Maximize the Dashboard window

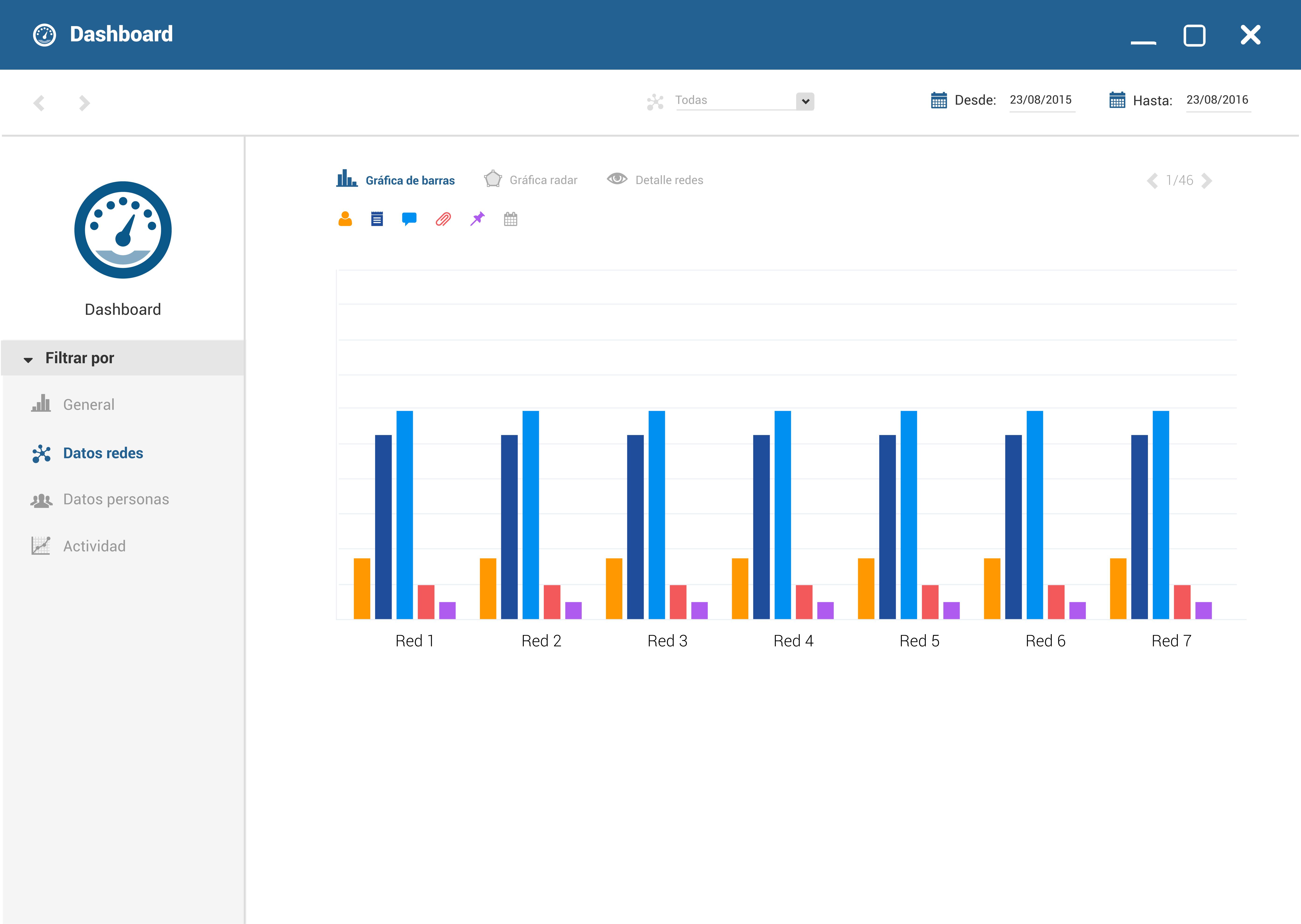(x=1195, y=35)
